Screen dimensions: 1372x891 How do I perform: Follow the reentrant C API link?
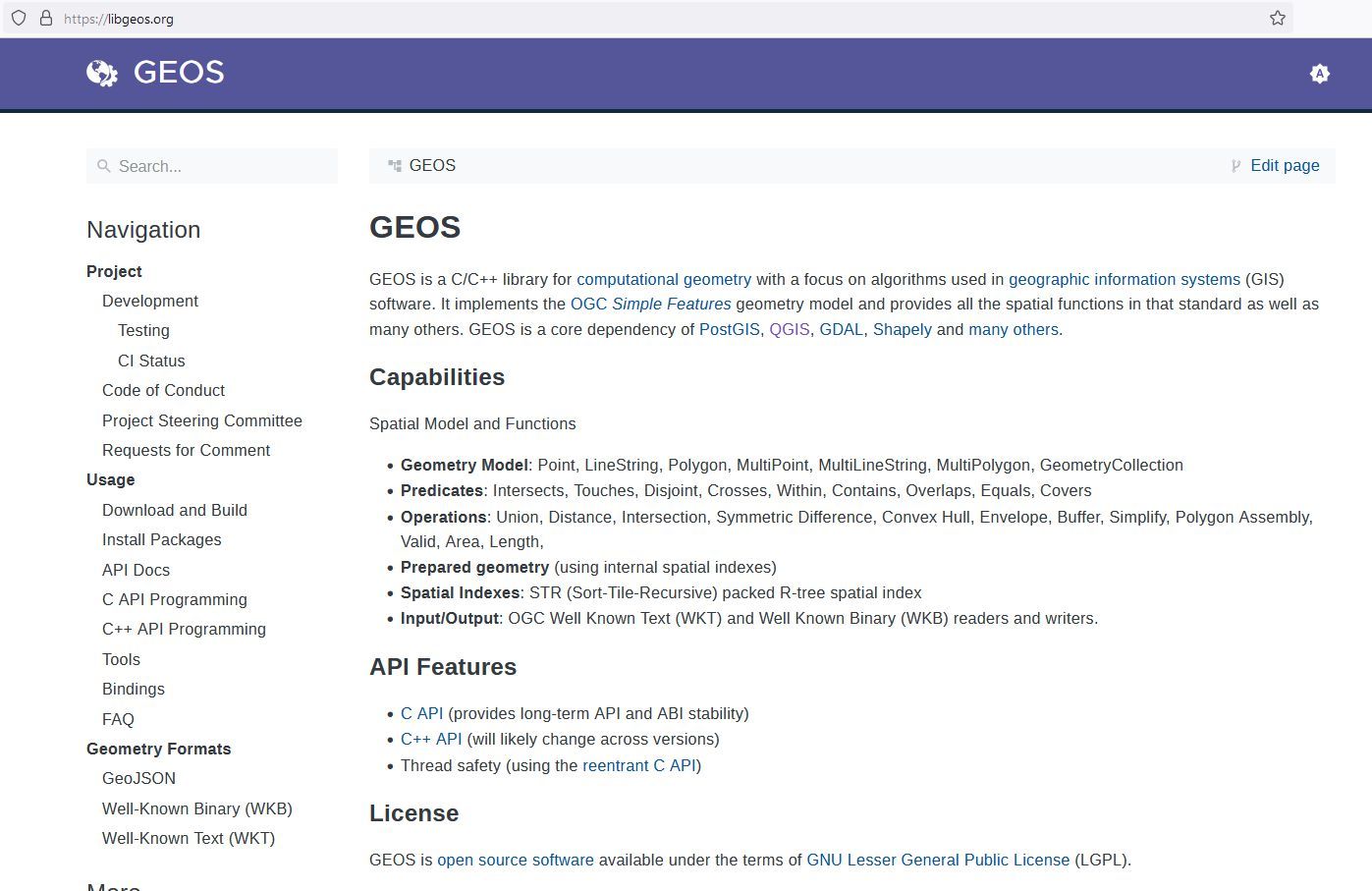[x=639, y=765]
